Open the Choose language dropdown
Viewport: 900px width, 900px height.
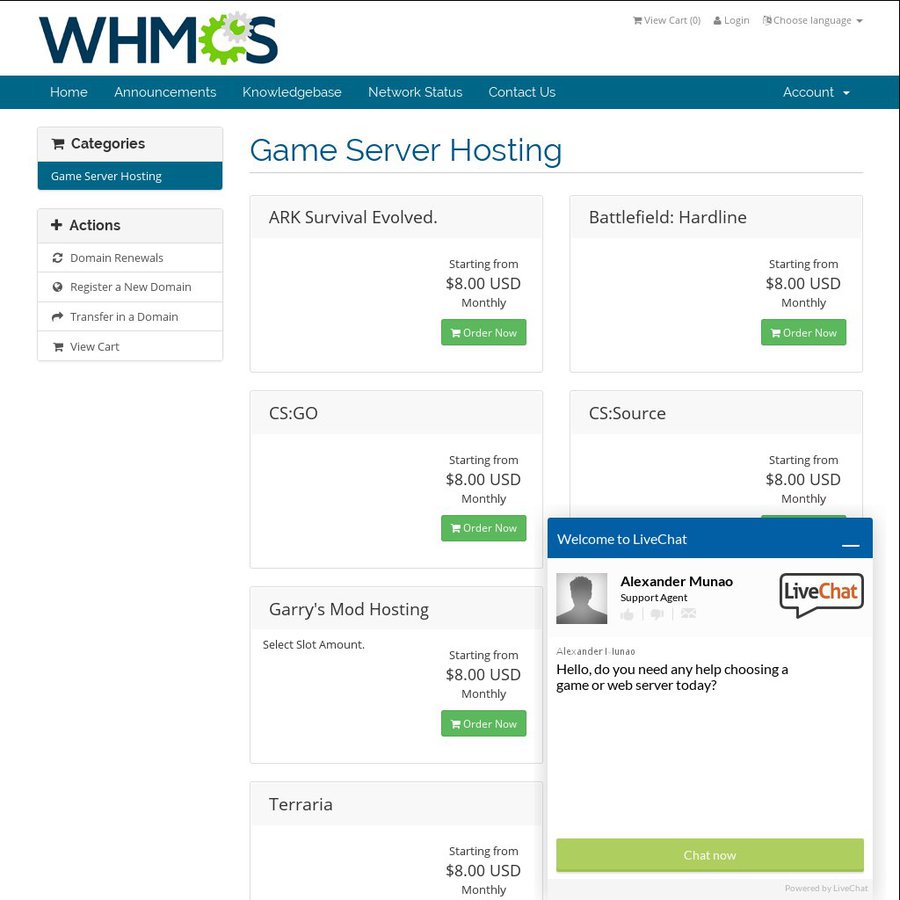(x=812, y=21)
